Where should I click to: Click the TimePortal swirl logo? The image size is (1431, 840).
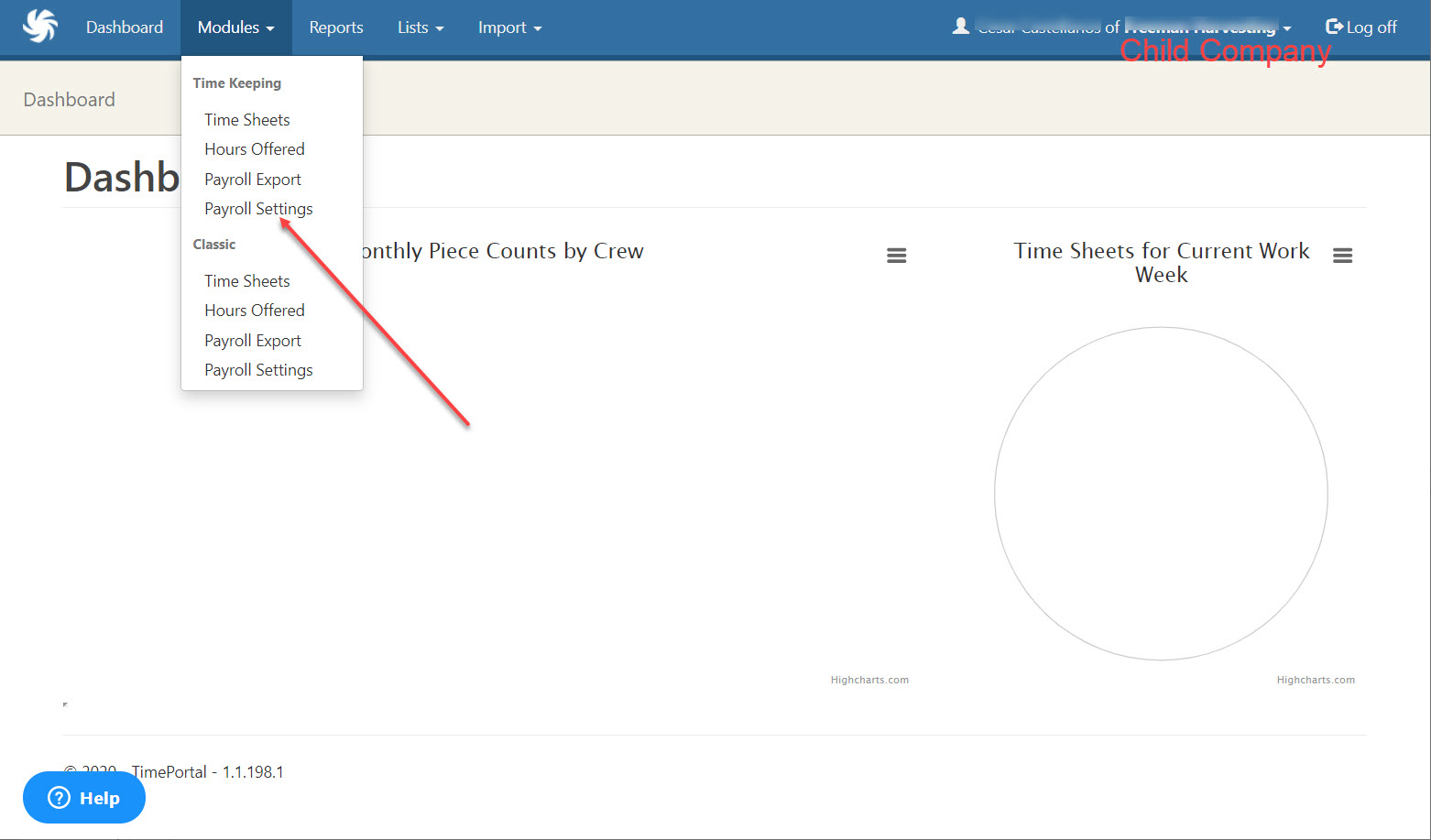point(40,26)
